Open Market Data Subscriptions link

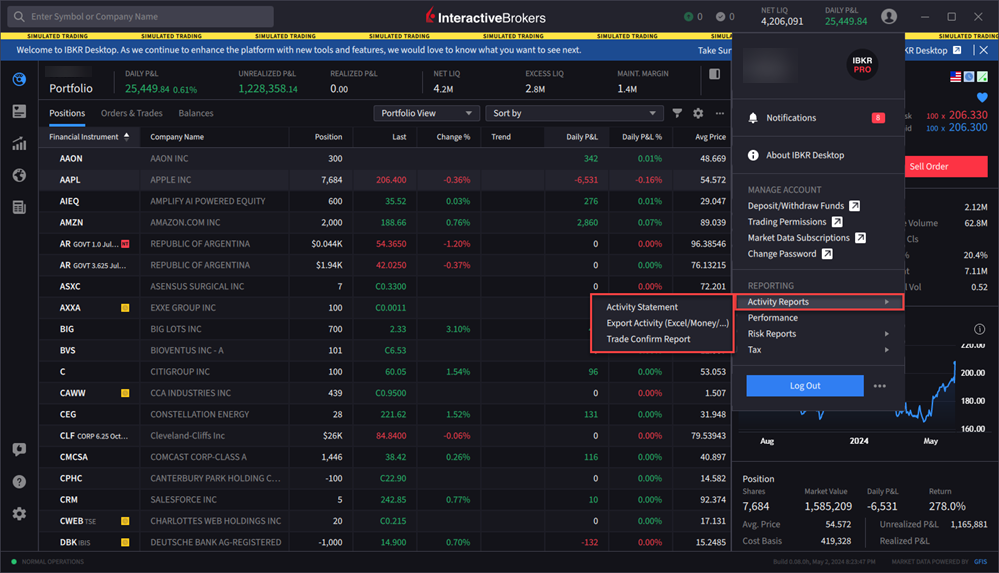click(806, 238)
